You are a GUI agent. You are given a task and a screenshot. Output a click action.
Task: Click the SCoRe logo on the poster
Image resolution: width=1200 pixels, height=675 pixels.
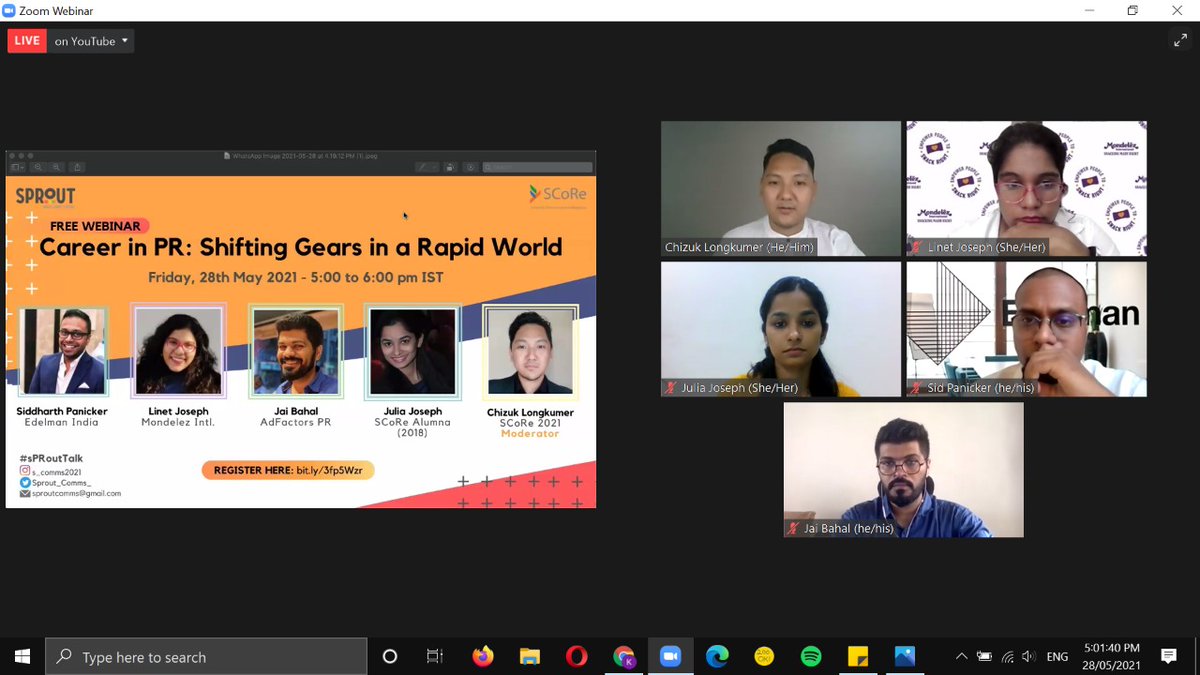pos(558,196)
